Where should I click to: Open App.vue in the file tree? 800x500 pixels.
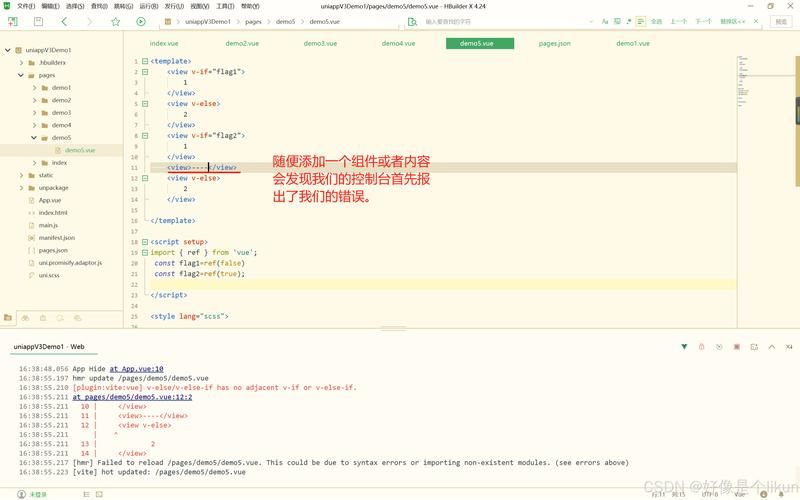[x=49, y=200]
